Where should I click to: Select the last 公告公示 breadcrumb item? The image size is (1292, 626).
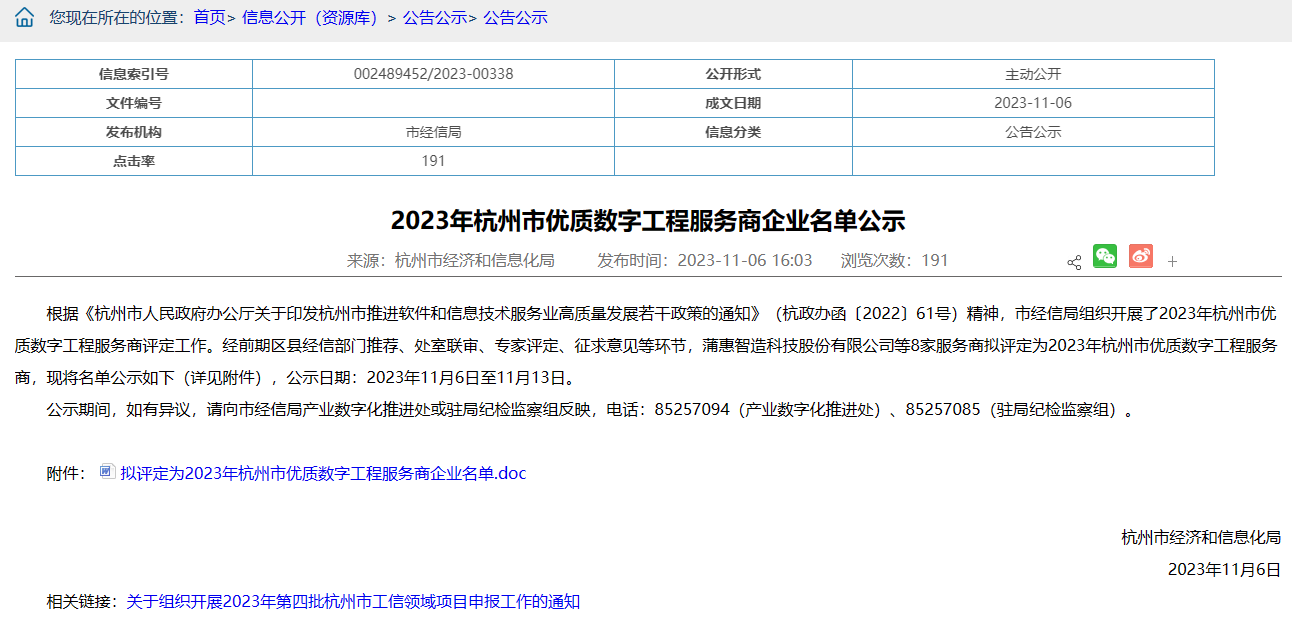tap(515, 18)
